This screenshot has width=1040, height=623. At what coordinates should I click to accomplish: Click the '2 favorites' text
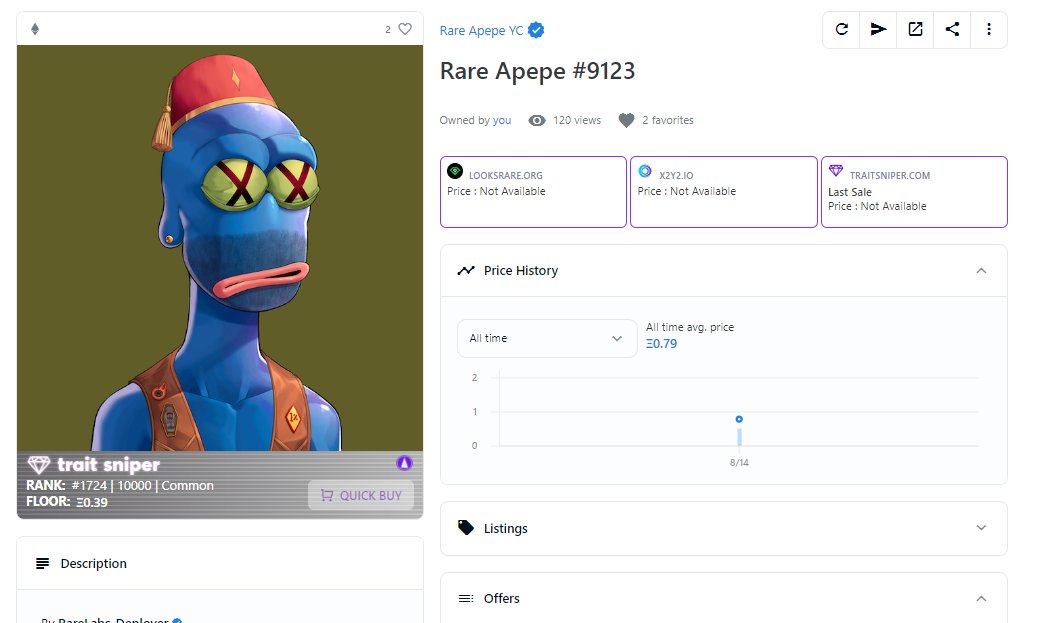point(667,120)
